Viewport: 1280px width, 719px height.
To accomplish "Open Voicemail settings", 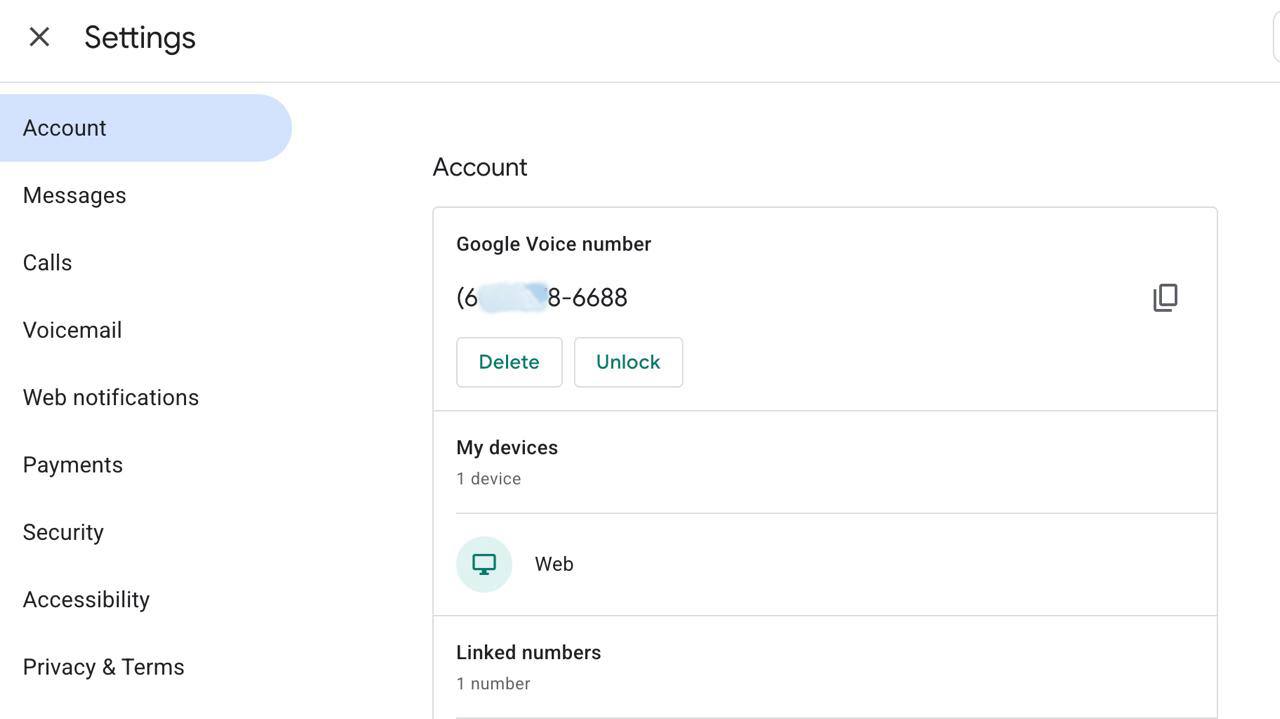I will [x=72, y=330].
